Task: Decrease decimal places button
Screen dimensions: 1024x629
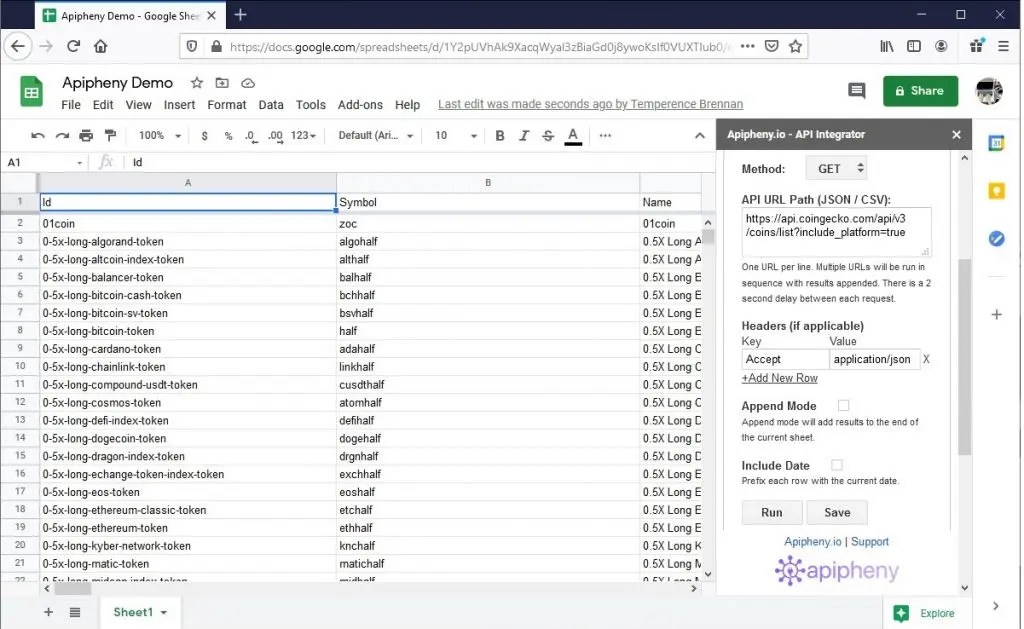Action: tap(251, 136)
